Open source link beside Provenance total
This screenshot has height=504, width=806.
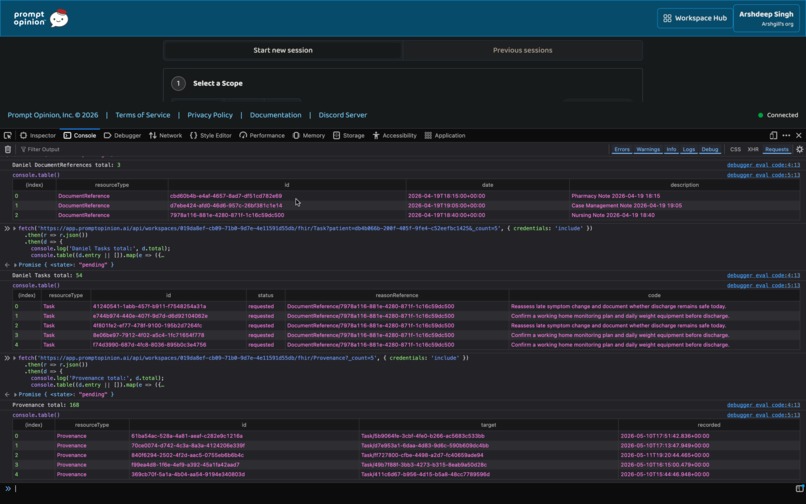point(763,405)
